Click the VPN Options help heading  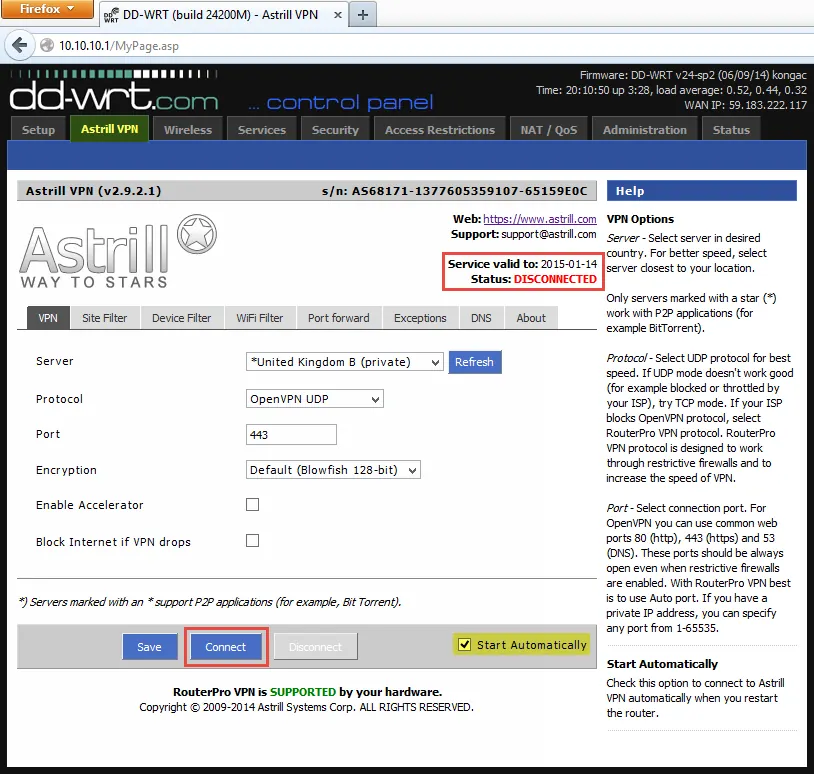click(640, 219)
